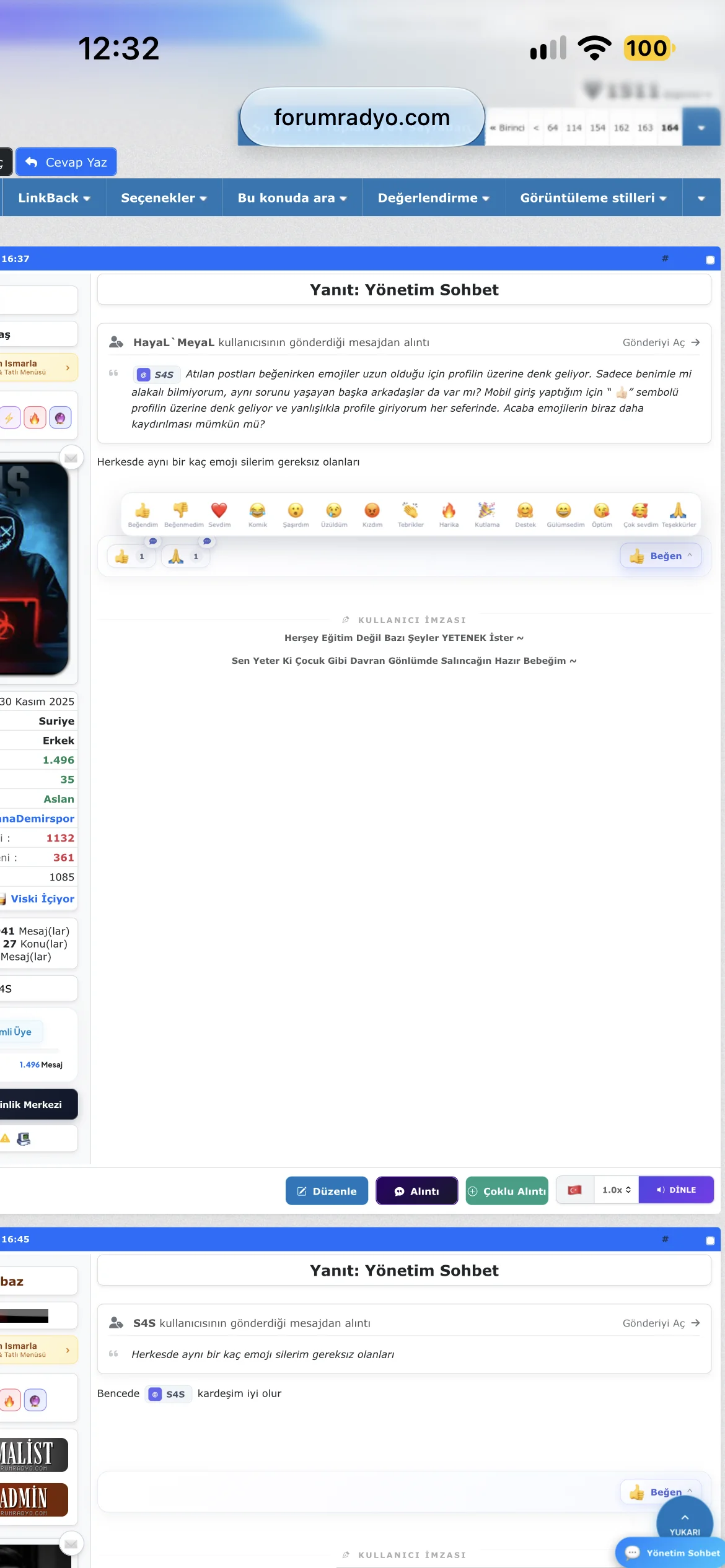
Task: Jump to the Birinci first page
Action: pos(507,128)
